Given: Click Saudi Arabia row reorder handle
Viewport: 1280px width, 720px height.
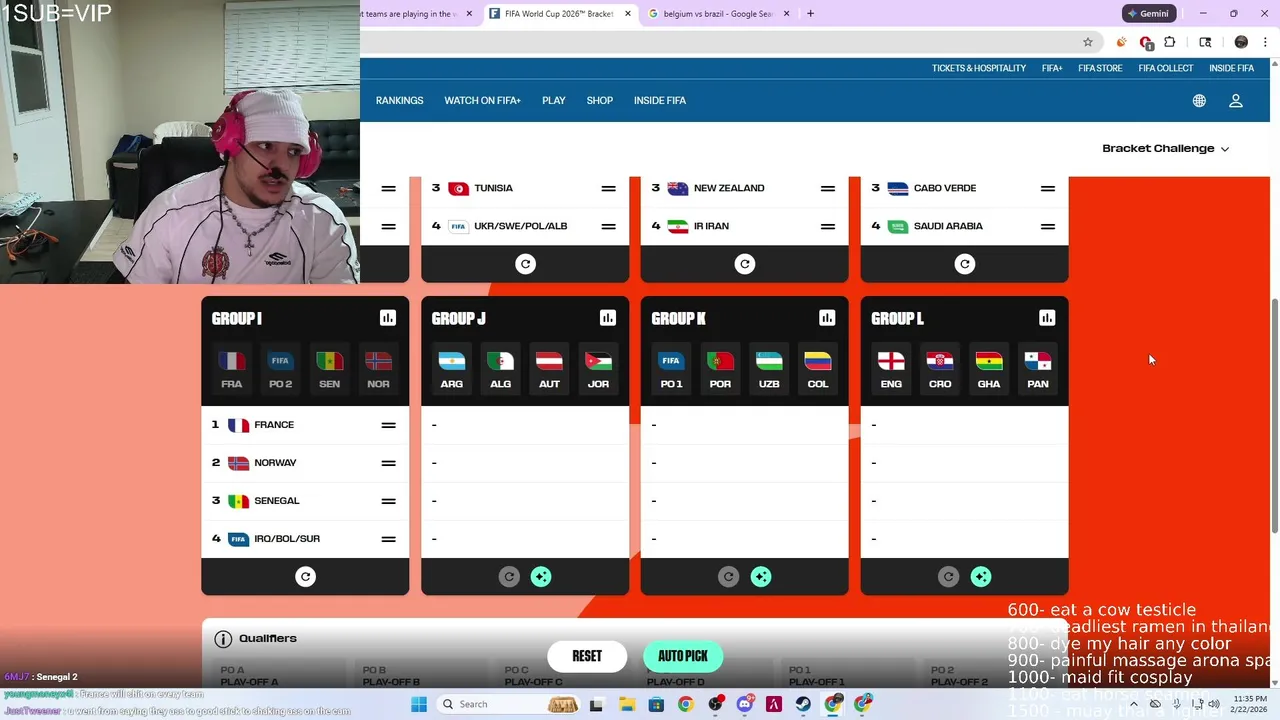Looking at the screenshot, I should [1048, 226].
